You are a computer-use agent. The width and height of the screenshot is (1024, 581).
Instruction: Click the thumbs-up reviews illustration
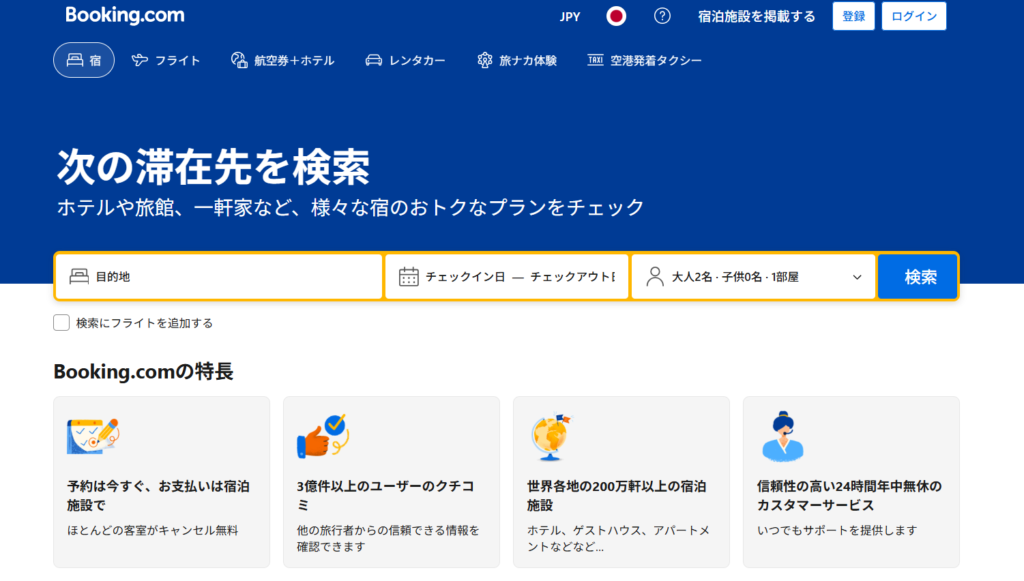(321, 436)
